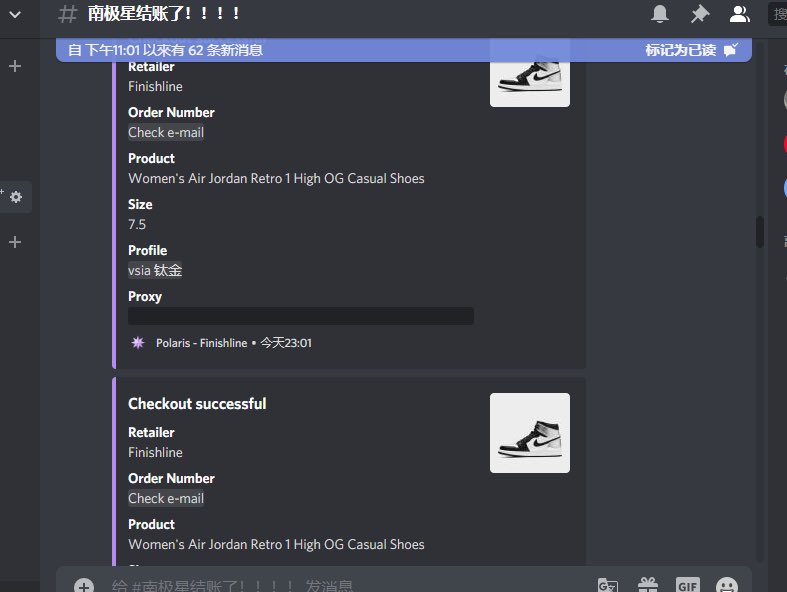The width and height of the screenshot is (787, 592).
Task: Click the channel hash icon in header
Action: click(x=67, y=14)
